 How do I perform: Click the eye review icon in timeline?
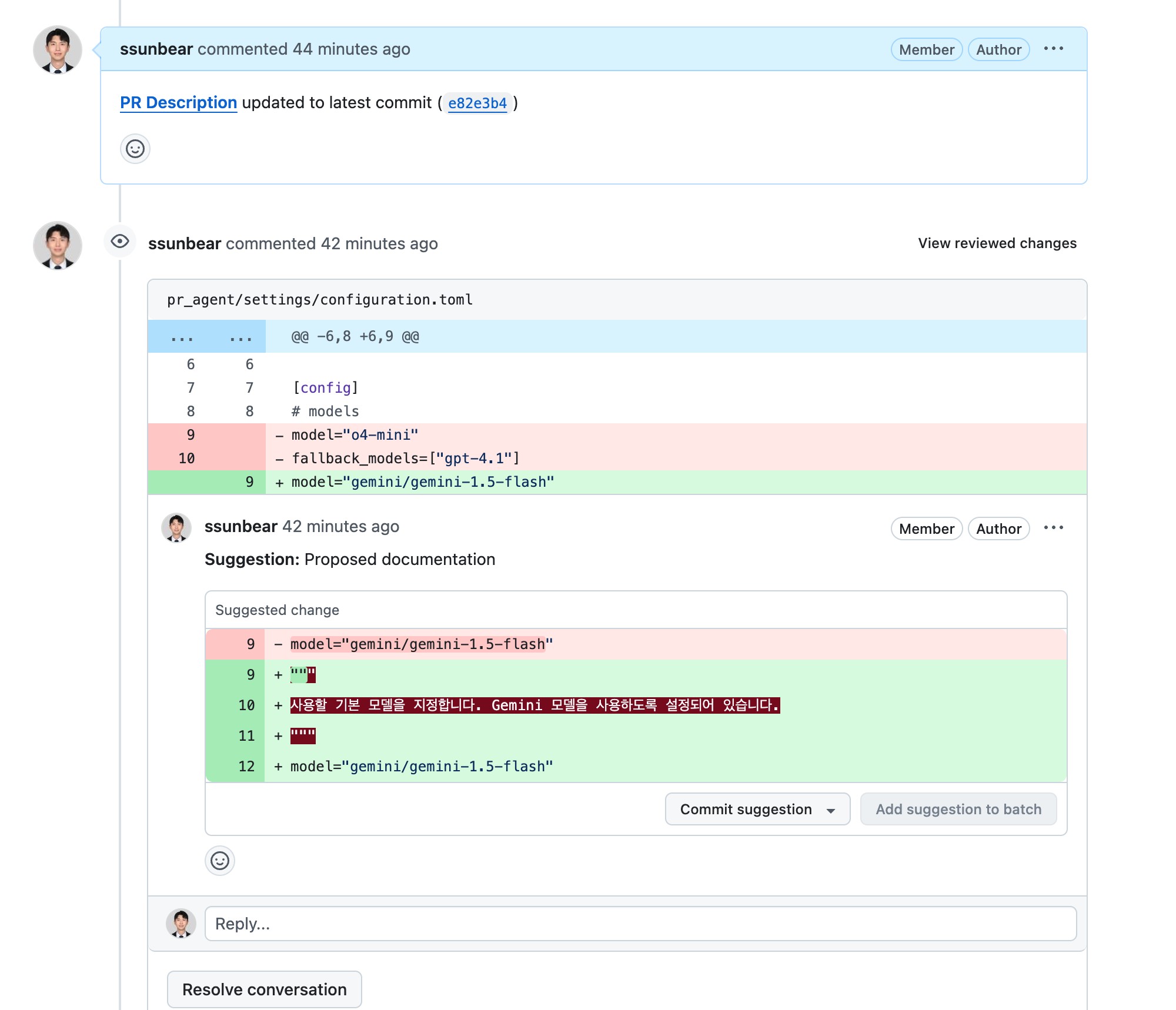click(x=120, y=242)
